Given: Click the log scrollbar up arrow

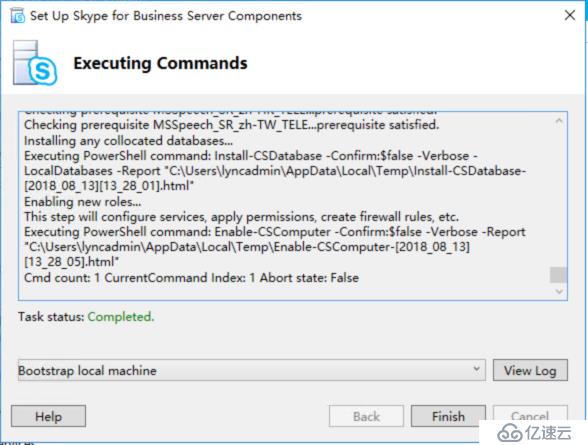Looking at the screenshot, I should [x=559, y=121].
